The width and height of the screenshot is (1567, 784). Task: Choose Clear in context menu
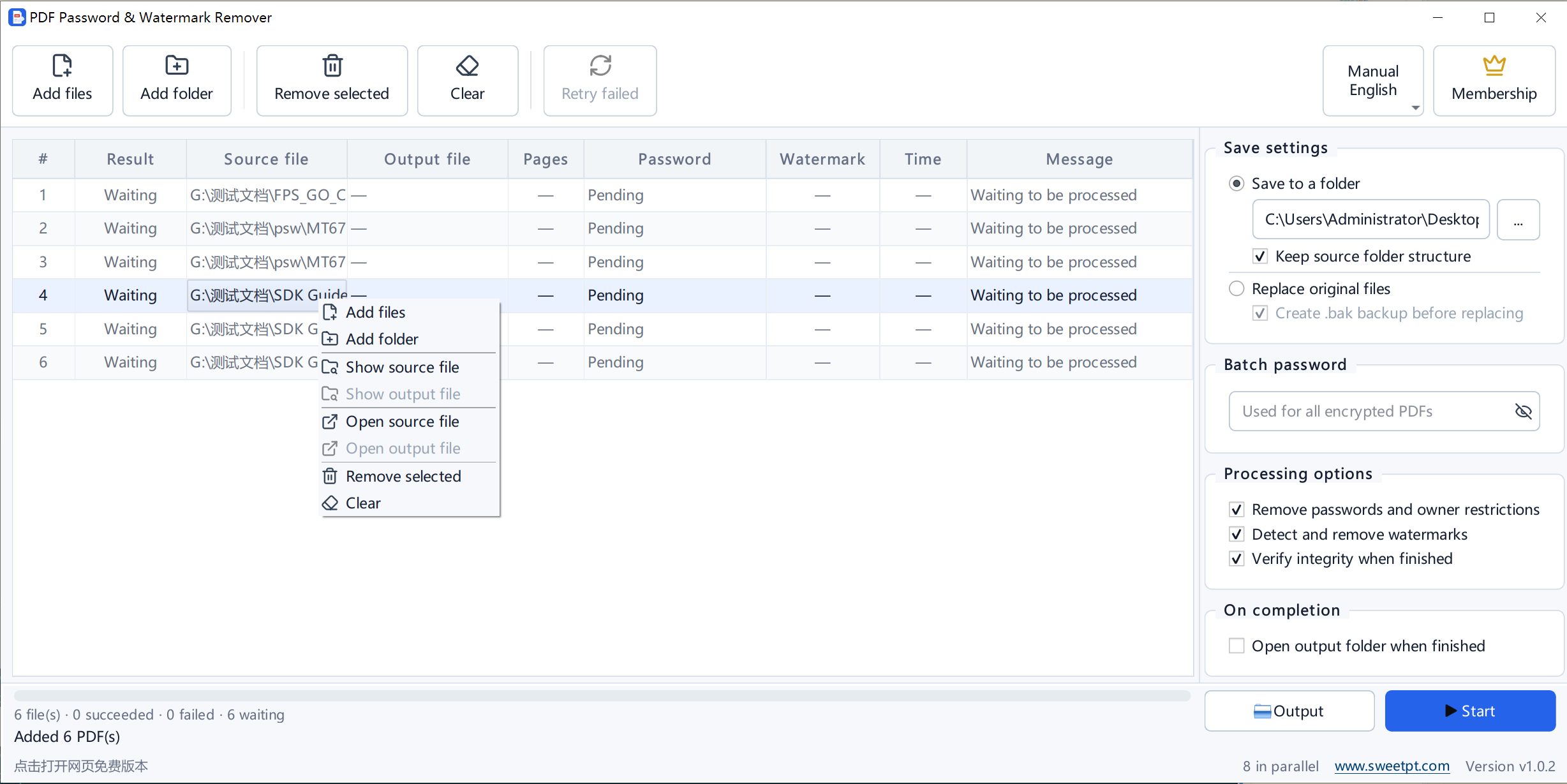(x=409, y=503)
